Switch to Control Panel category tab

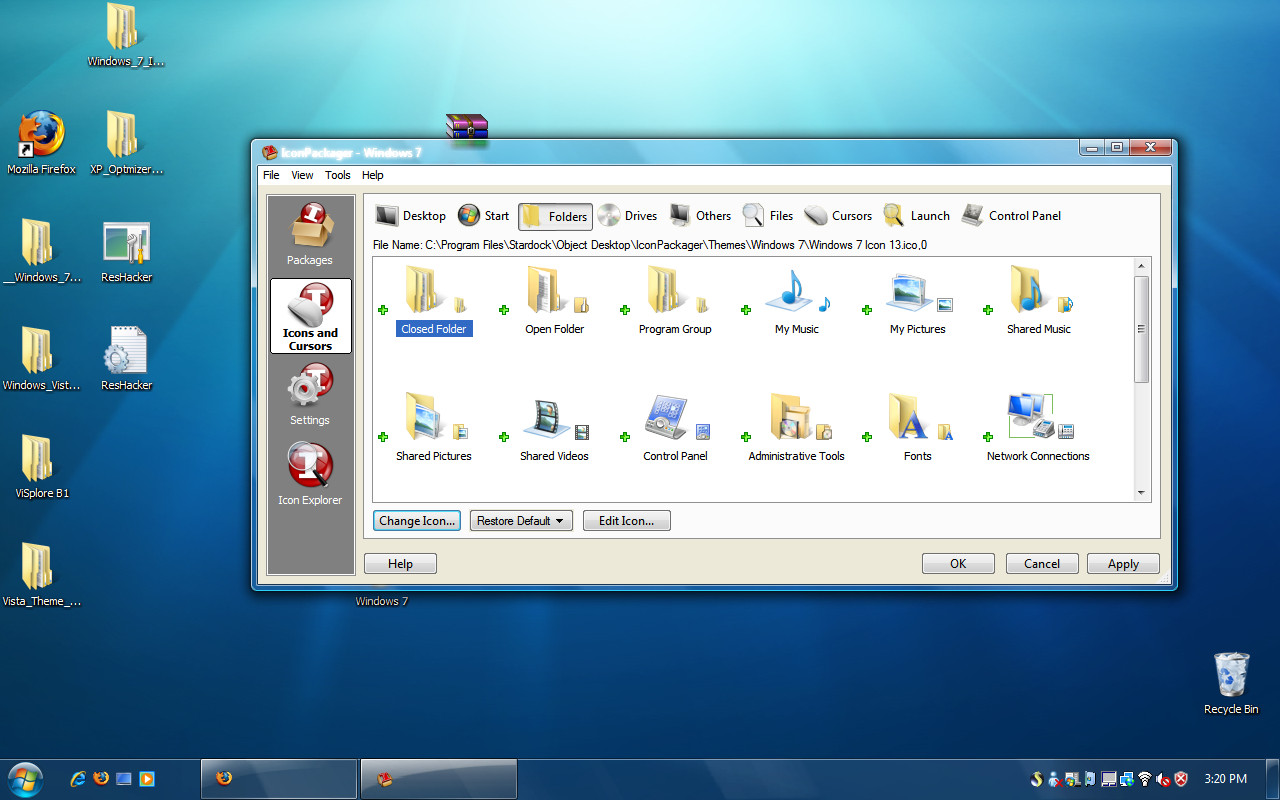(x=1011, y=216)
